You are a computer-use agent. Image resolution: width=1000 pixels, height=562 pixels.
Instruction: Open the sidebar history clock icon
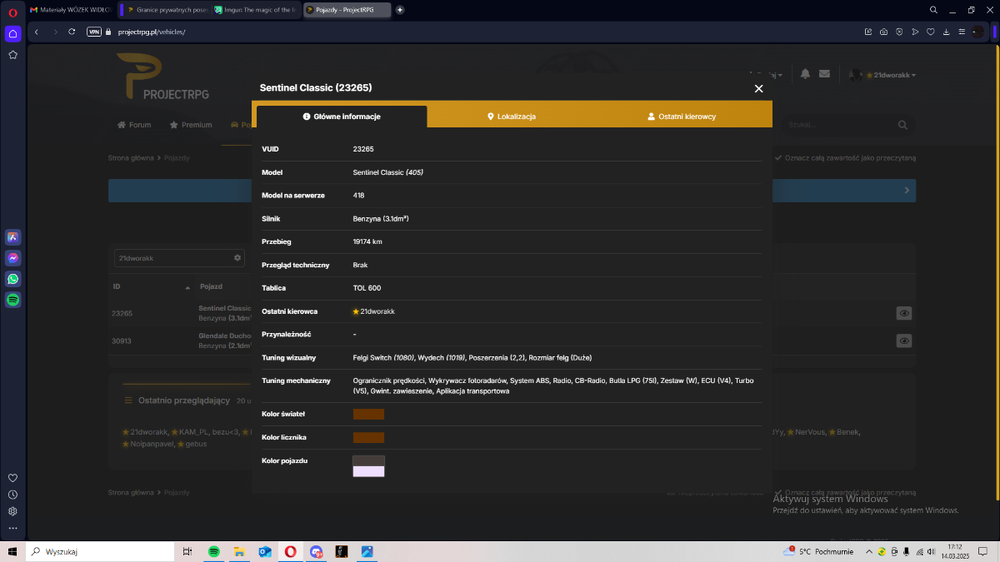pos(13,494)
